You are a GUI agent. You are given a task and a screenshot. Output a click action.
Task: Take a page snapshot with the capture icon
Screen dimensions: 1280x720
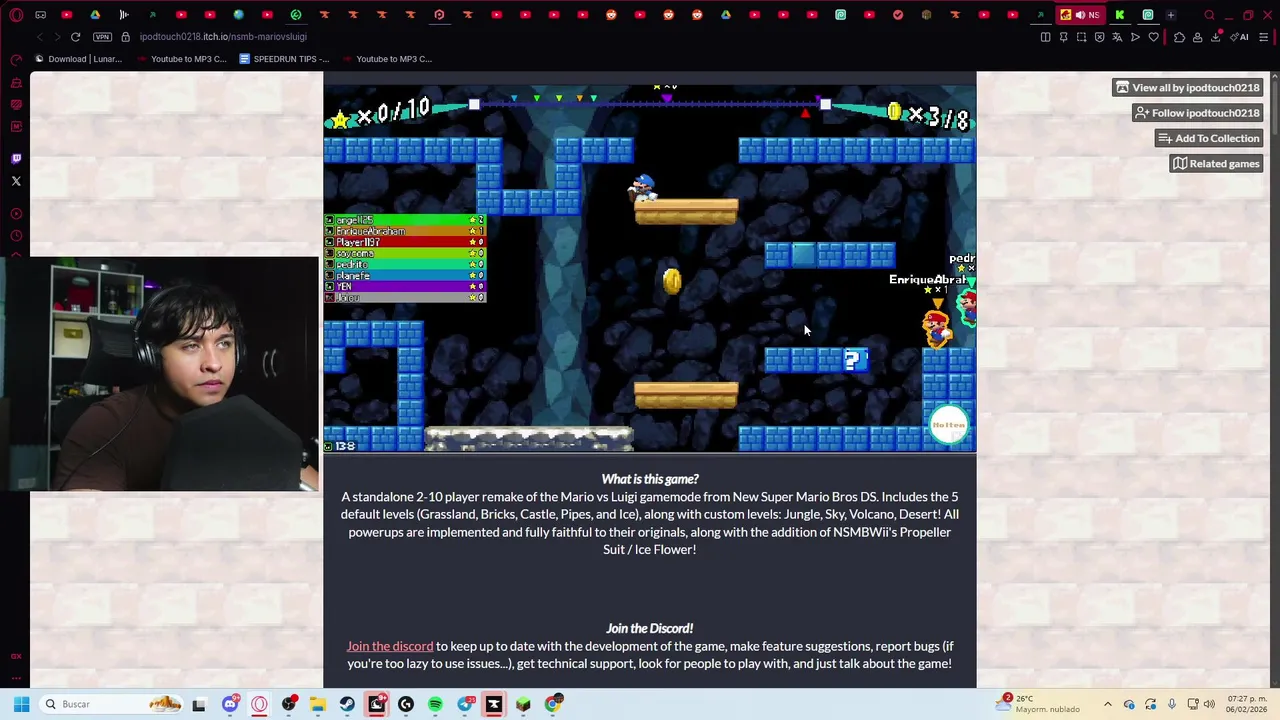[x=1081, y=37]
